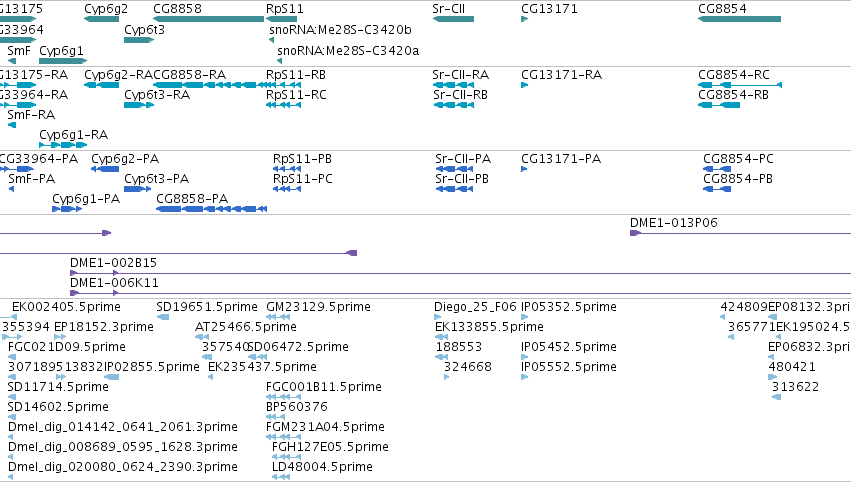The image size is (851, 482).
Task: Select the CG8854 gene feature bar
Action: click(x=739, y=19)
